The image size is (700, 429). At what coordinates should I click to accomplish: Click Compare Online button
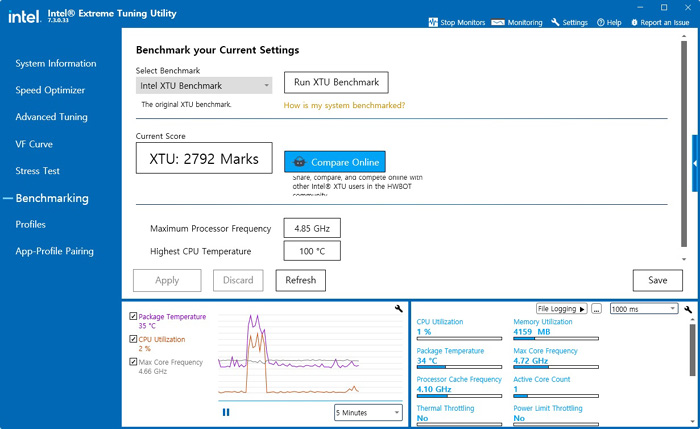[335, 162]
